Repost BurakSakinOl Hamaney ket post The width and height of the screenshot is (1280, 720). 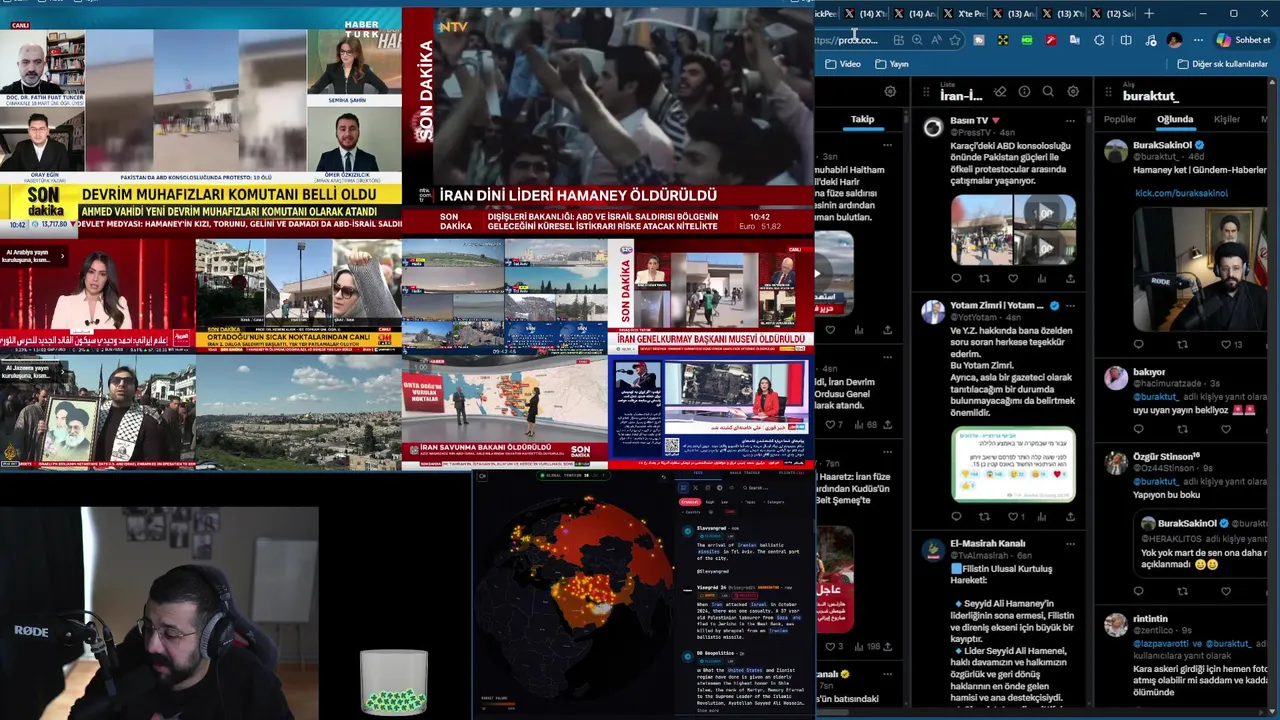[x=1182, y=345]
